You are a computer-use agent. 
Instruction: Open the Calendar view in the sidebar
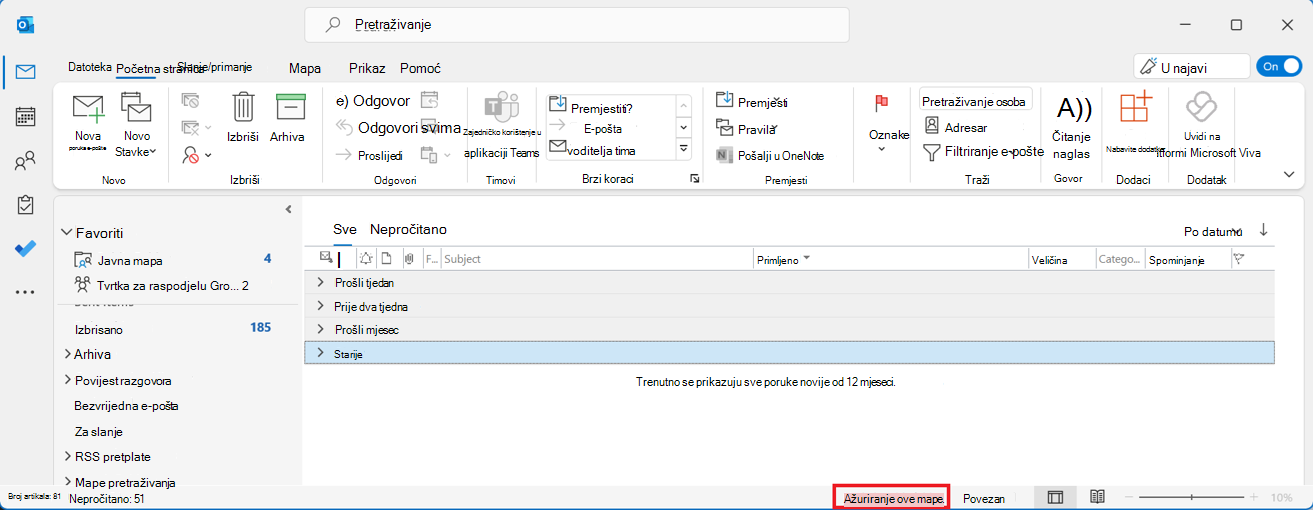(25, 116)
